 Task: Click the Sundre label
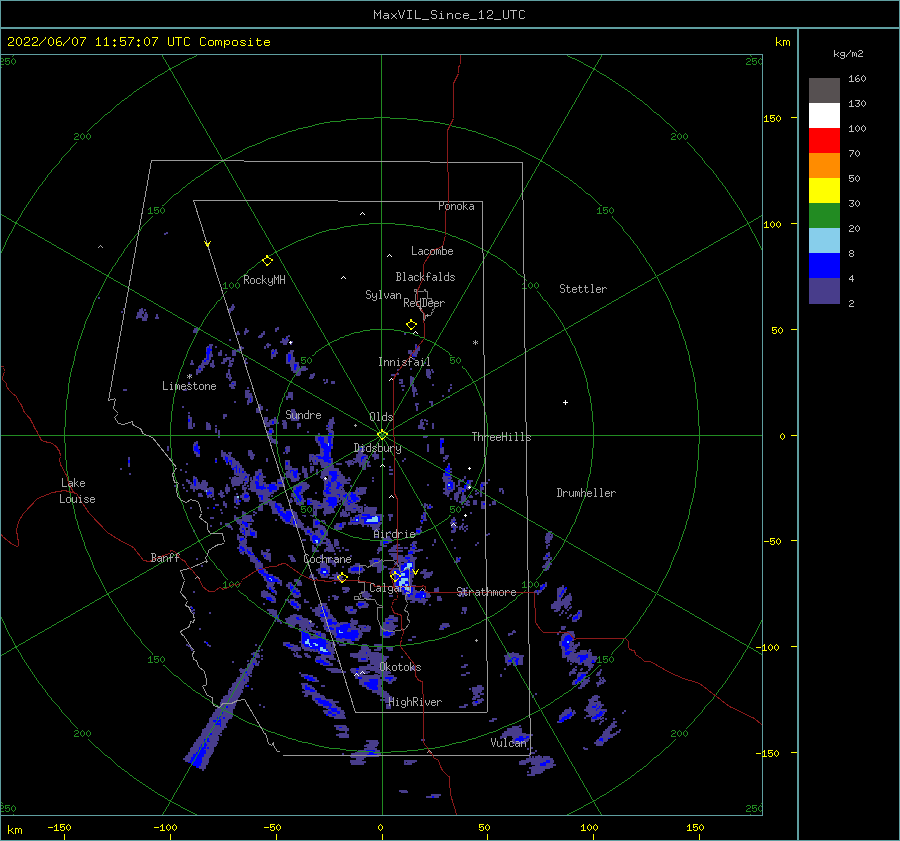[304, 415]
